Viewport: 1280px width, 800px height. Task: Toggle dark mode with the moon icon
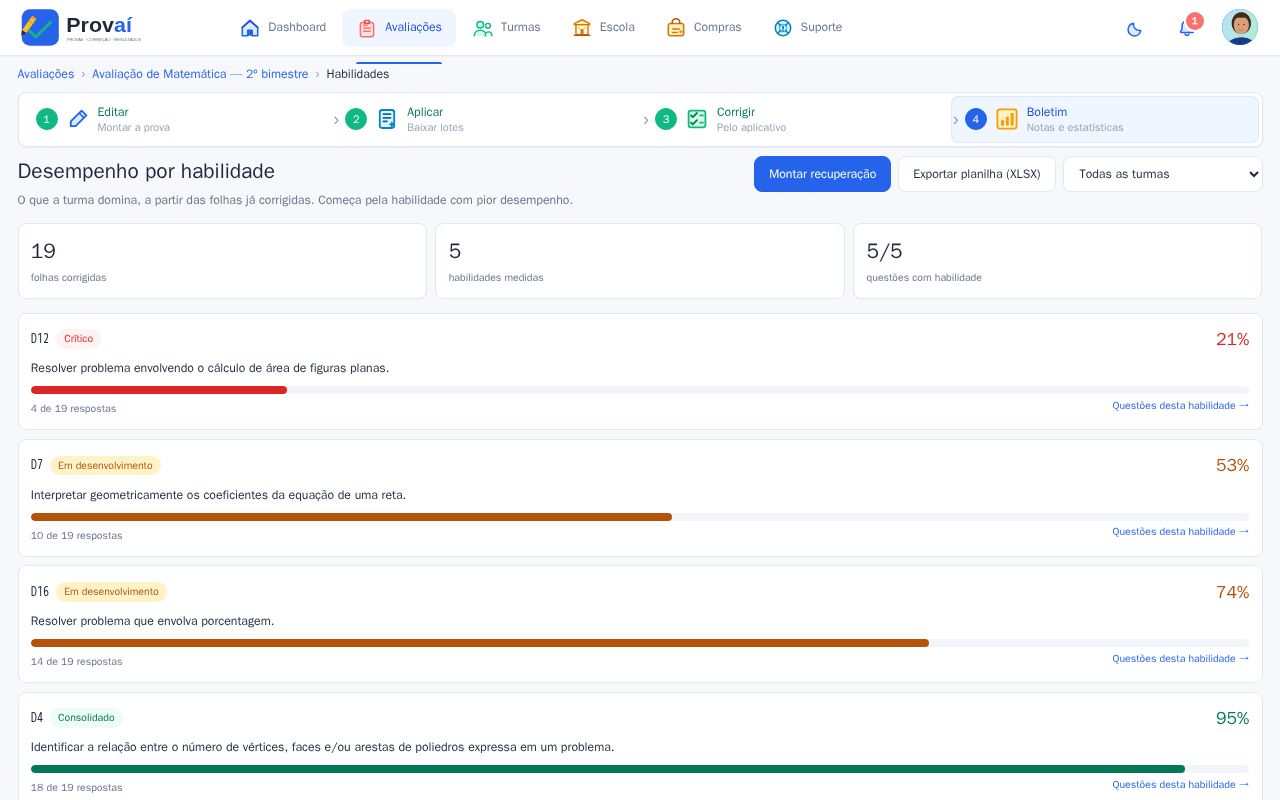[1134, 29]
